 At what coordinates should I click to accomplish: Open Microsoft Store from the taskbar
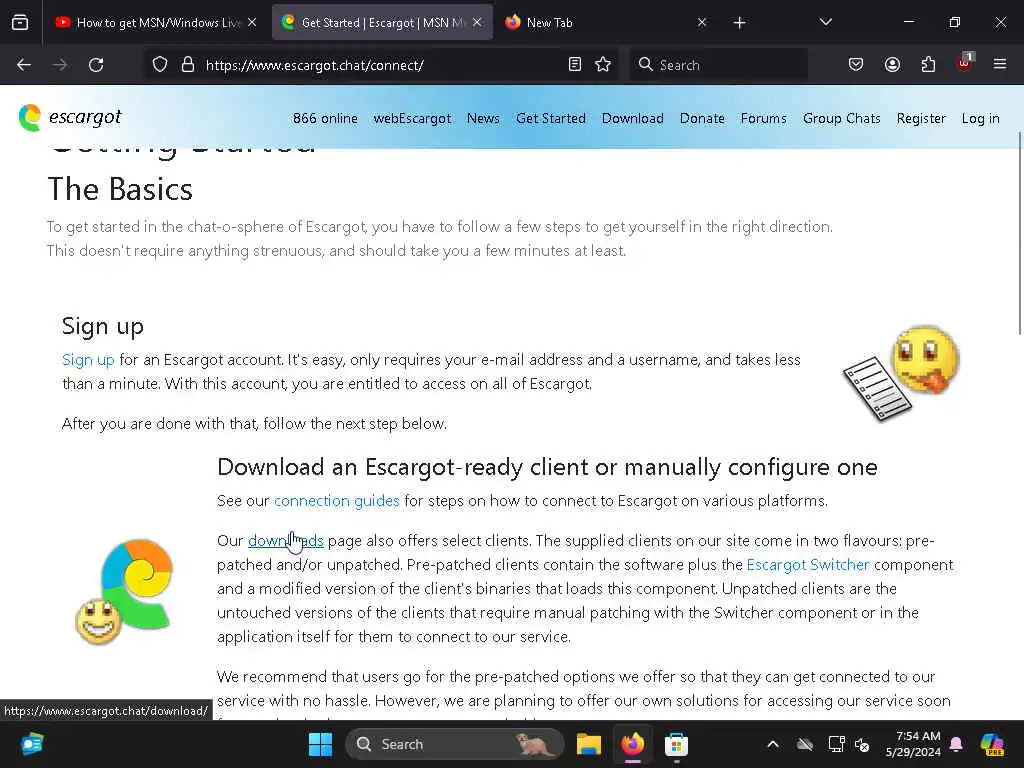point(677,744)
